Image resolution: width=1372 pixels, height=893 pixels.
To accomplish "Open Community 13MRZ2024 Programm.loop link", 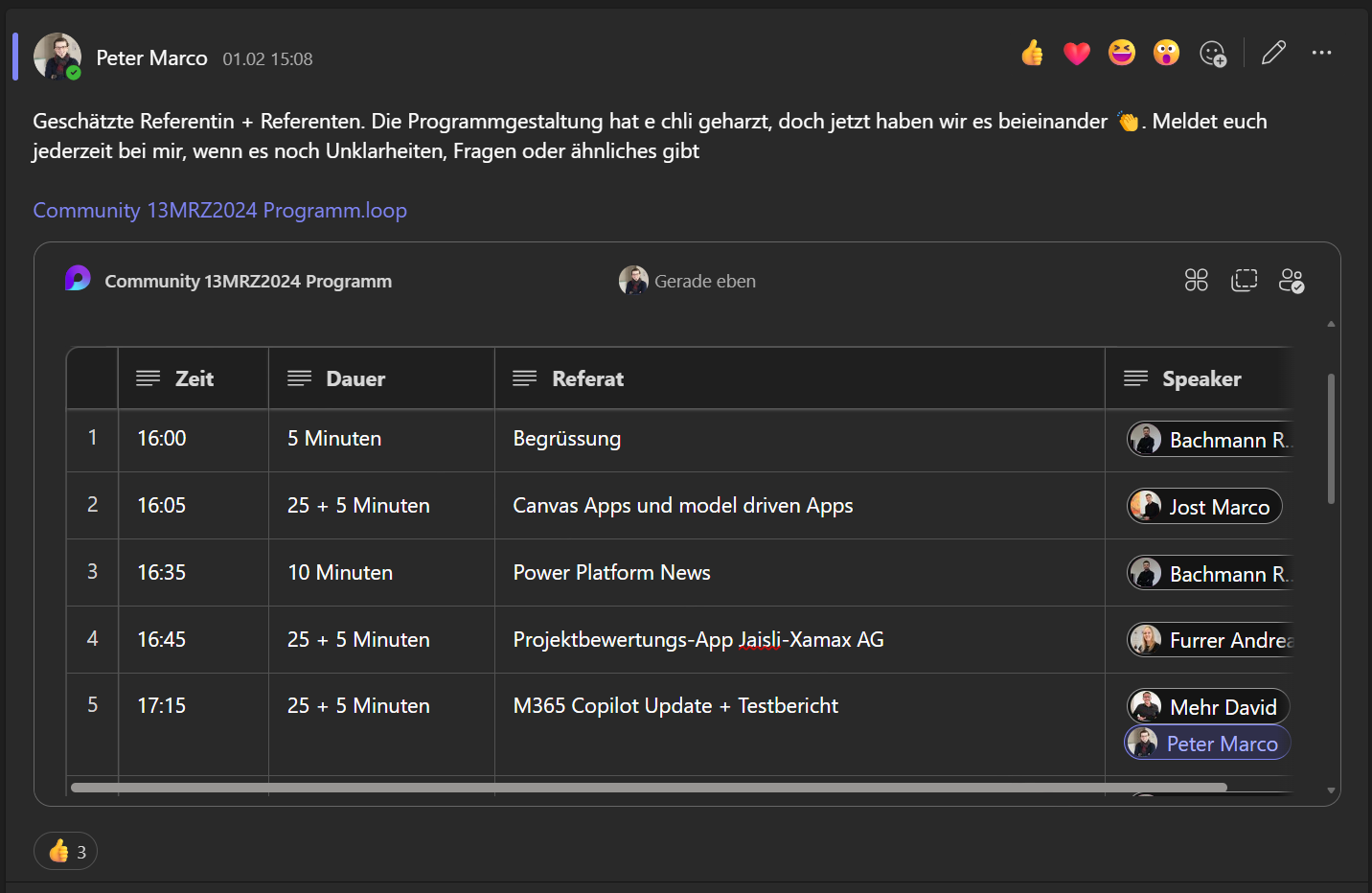I will 219,210.
